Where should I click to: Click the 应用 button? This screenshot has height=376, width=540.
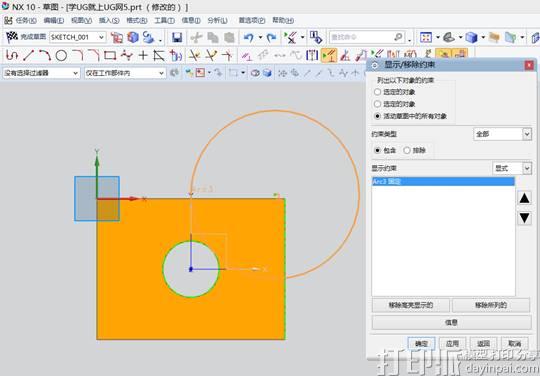pos(452,343)
